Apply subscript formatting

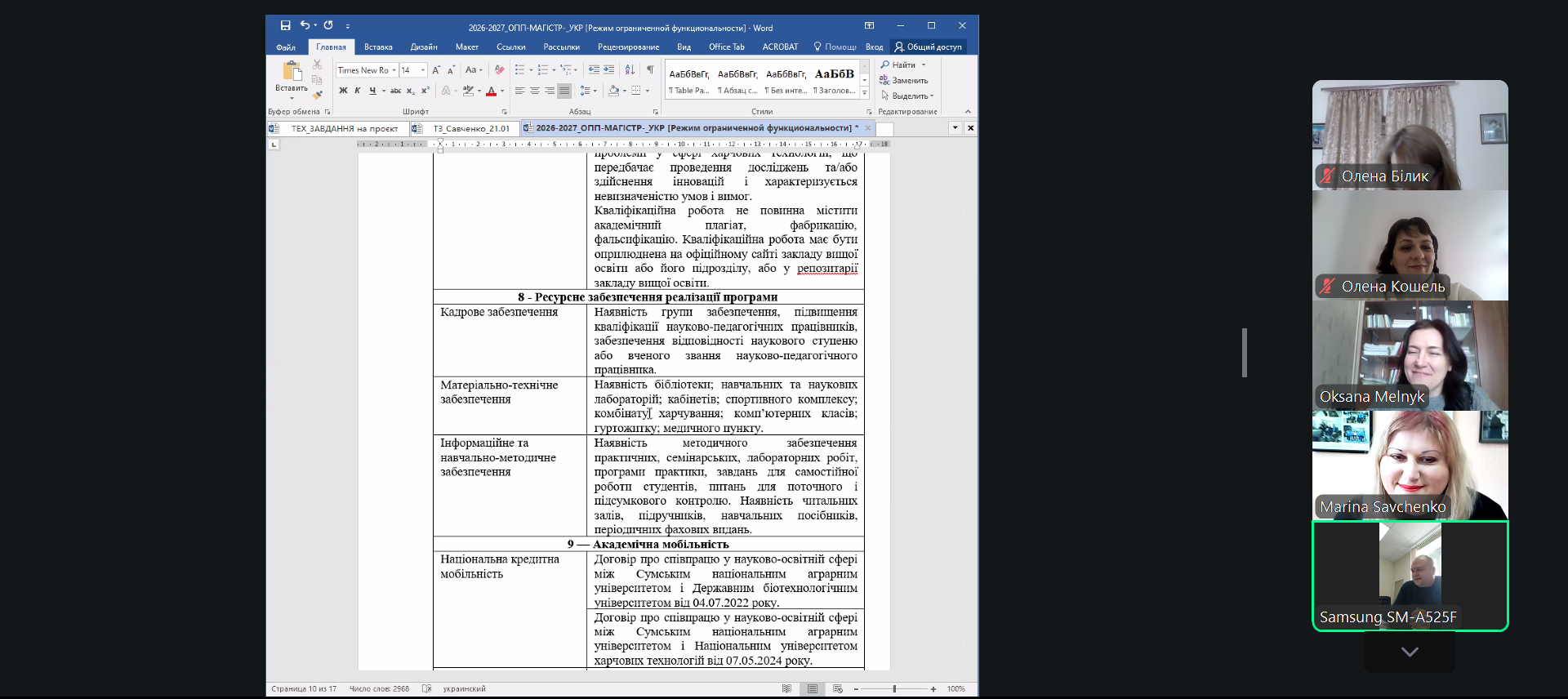point(411,91)
